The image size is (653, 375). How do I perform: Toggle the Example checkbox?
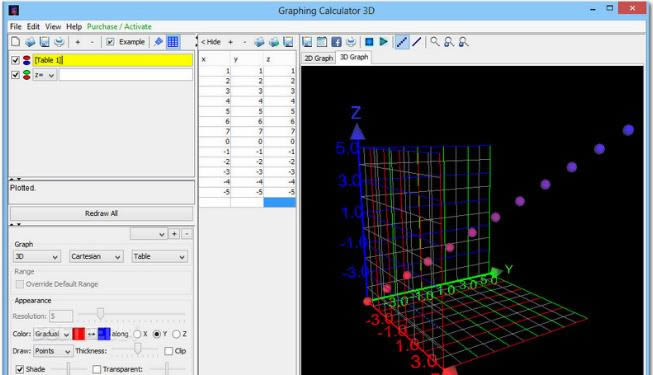click(110, 42)
